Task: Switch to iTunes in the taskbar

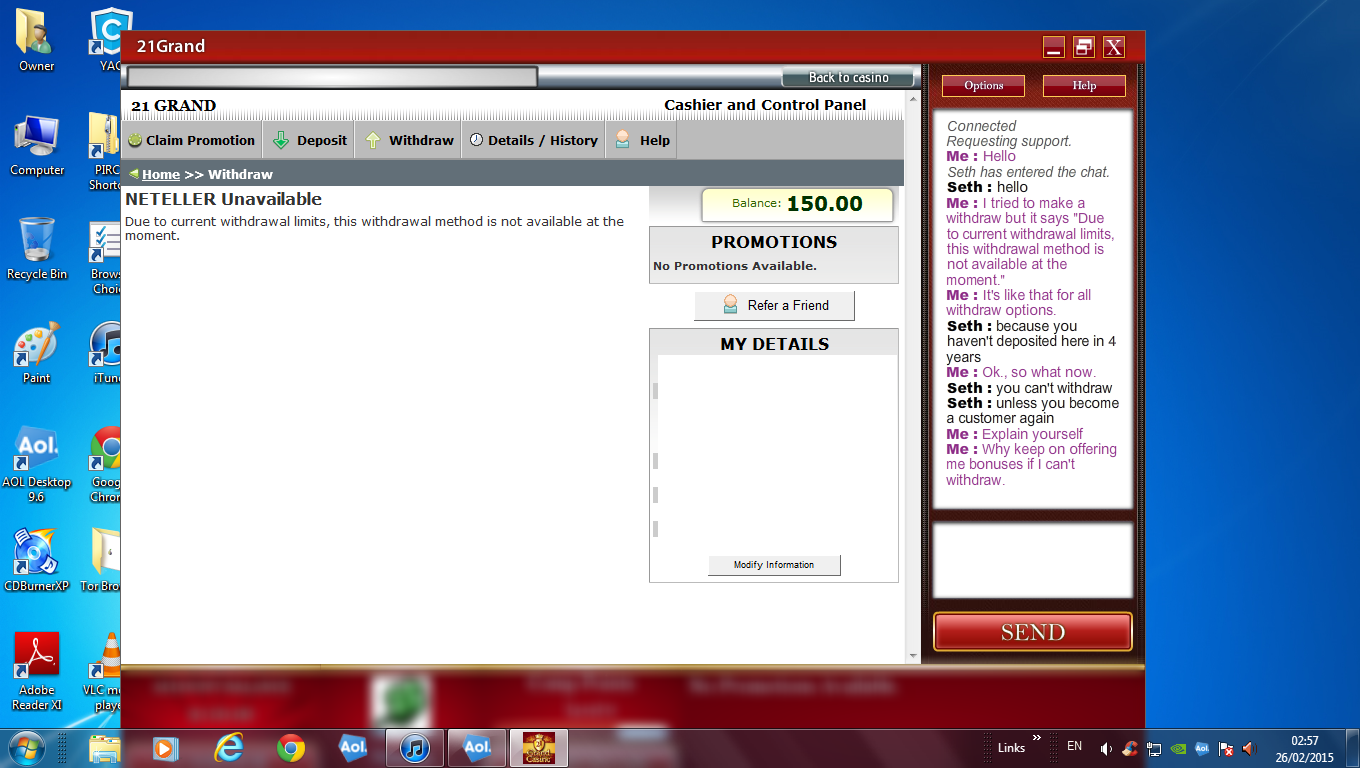Action: 415,748
